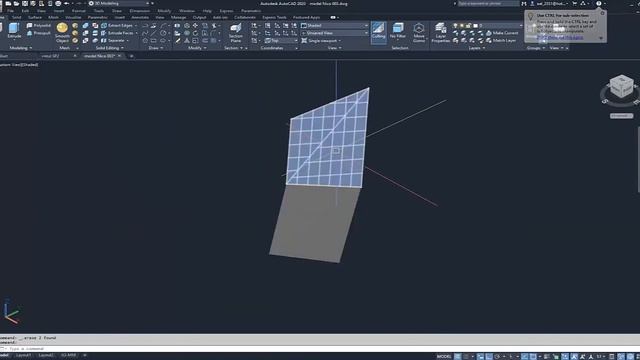Viewport: 640px width, 360px height.
Task: Click the MODEL status bar button
Action: pos(444,356)
